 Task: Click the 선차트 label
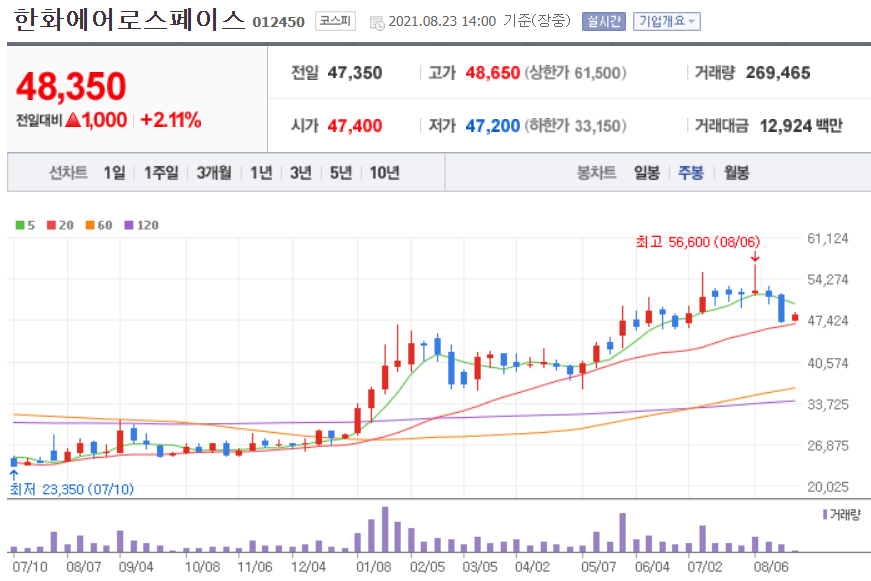pos(68,173)
